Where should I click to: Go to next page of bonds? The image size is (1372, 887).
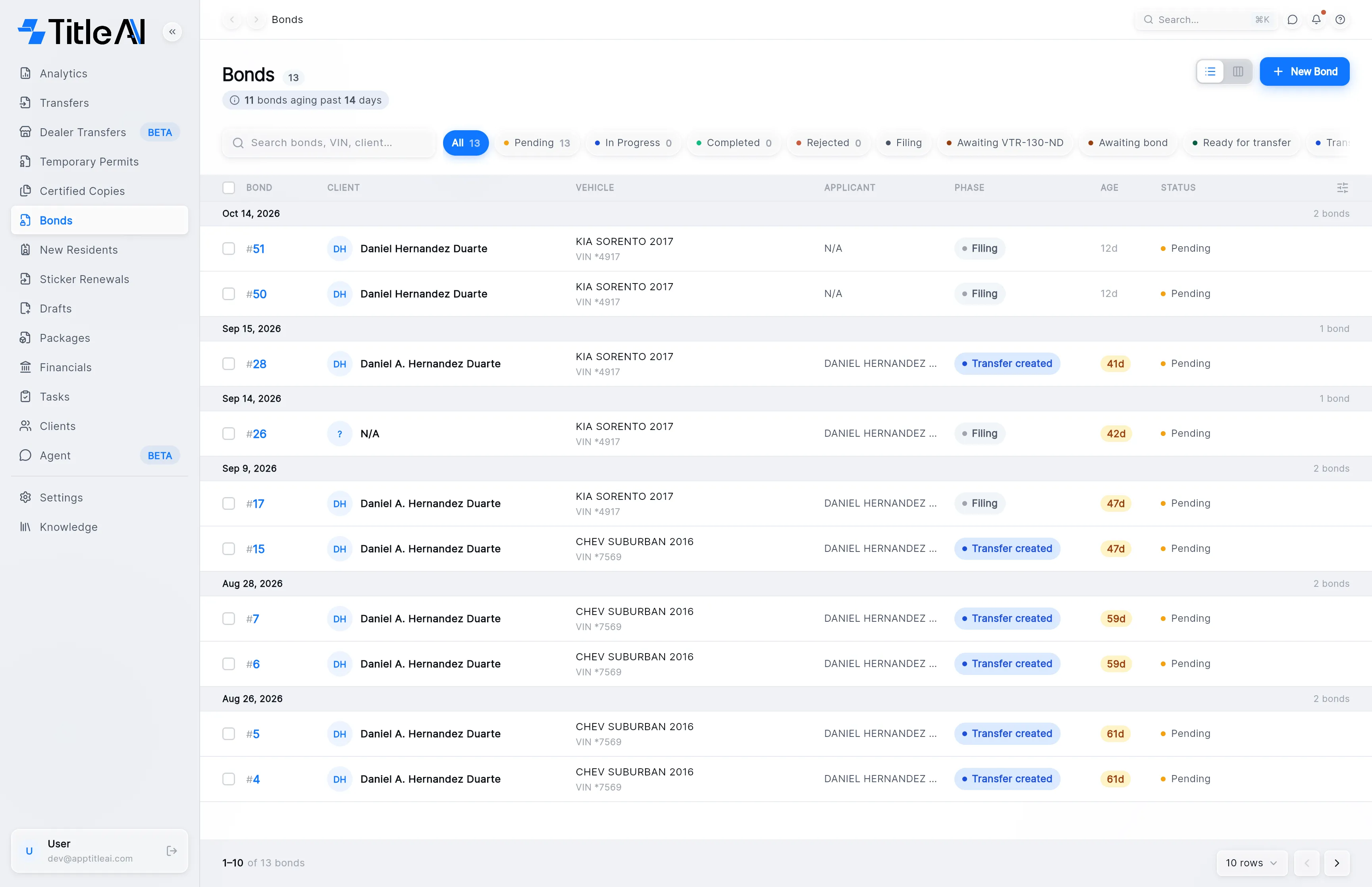1337,863
